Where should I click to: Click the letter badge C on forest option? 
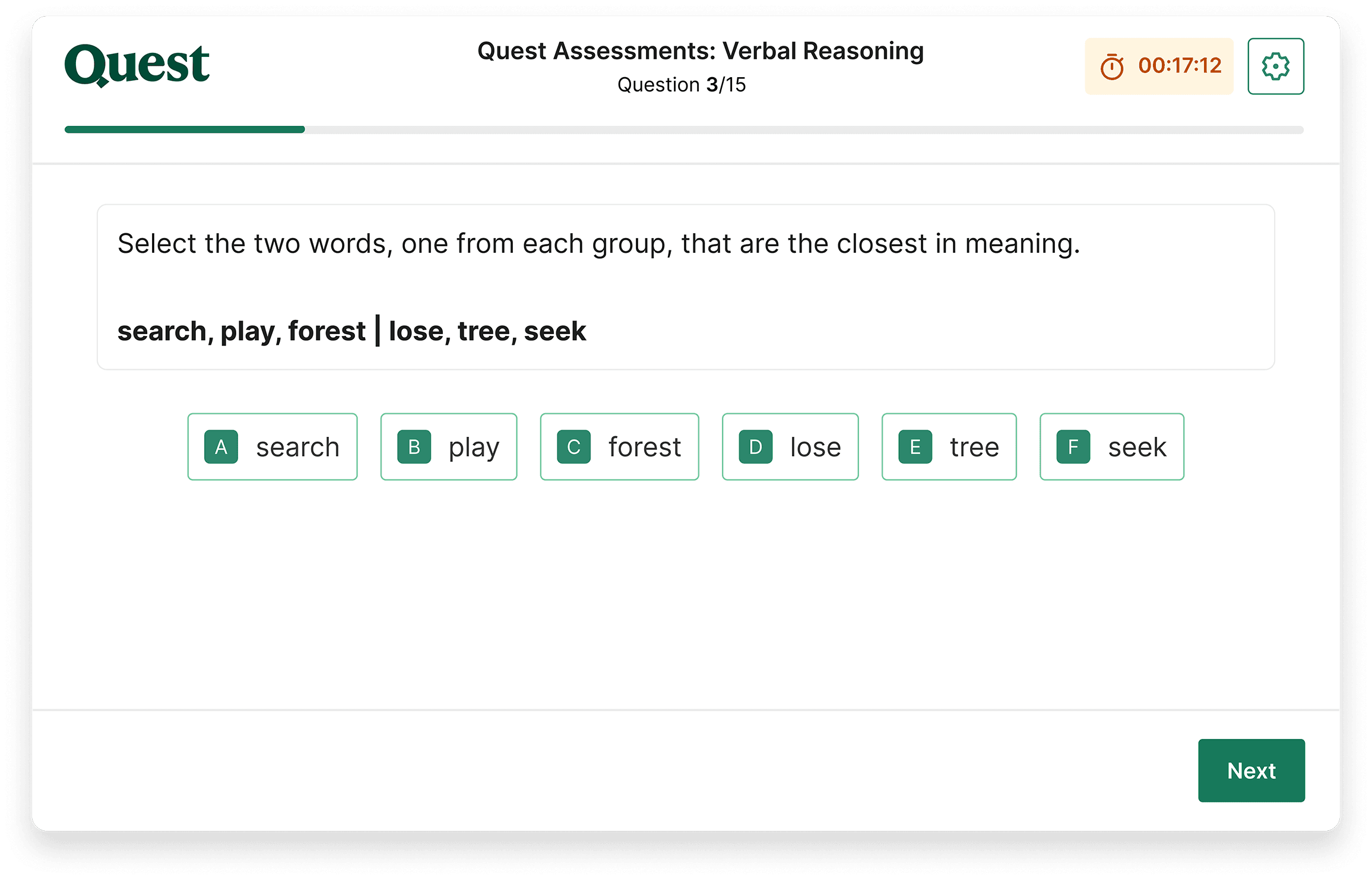pos(573,446)
